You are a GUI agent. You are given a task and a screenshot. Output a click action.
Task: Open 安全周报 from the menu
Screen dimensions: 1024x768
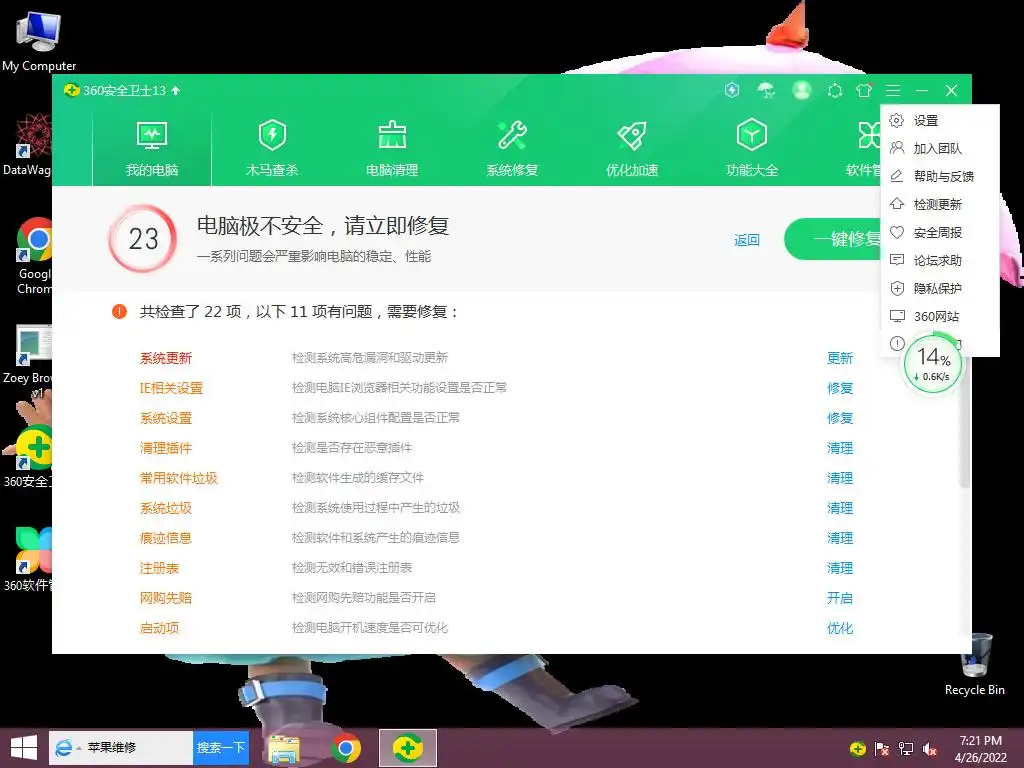(x=940, y=232)
